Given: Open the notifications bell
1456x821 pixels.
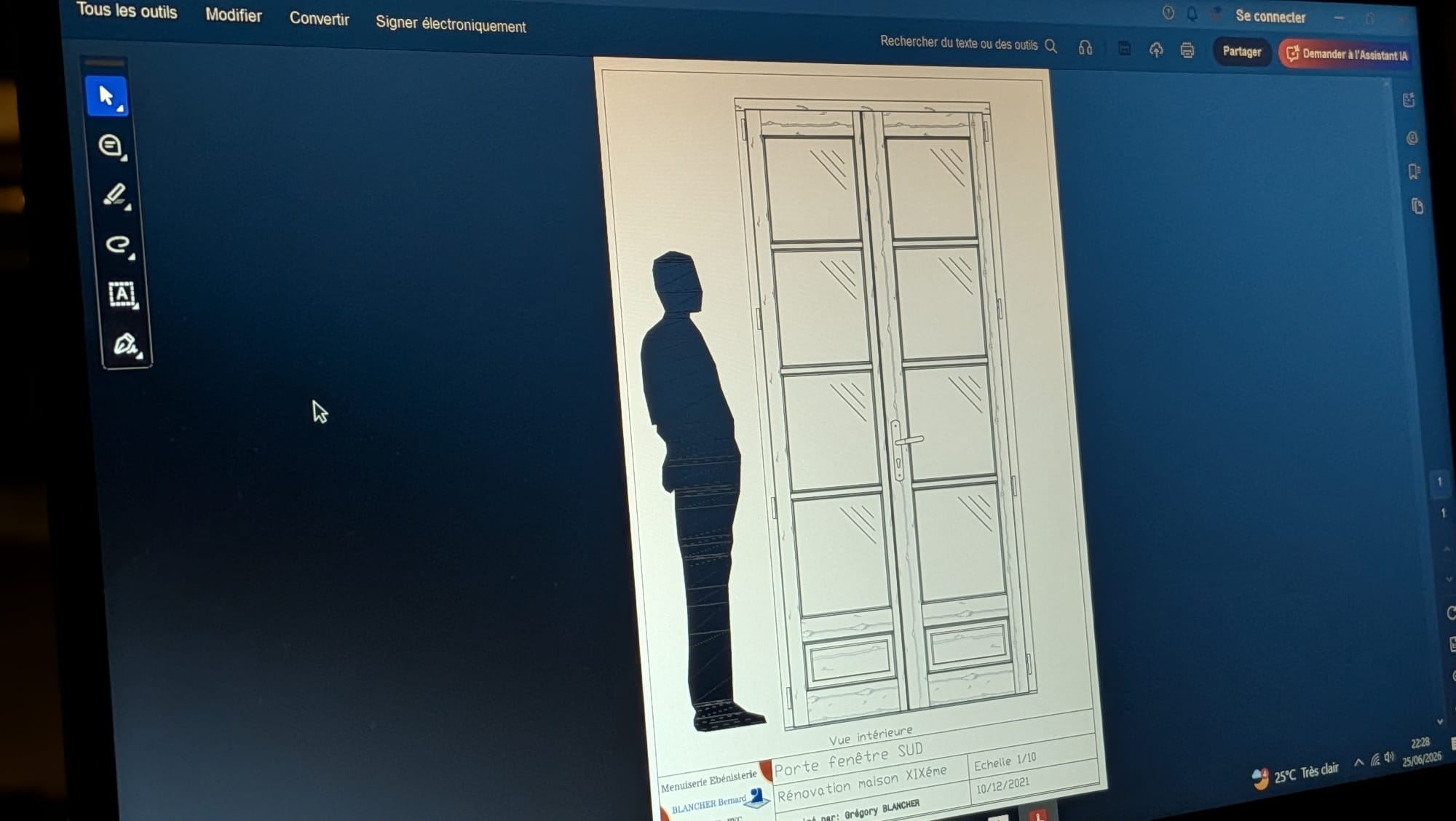Looking at the screenshot, I should (1192, 13).
